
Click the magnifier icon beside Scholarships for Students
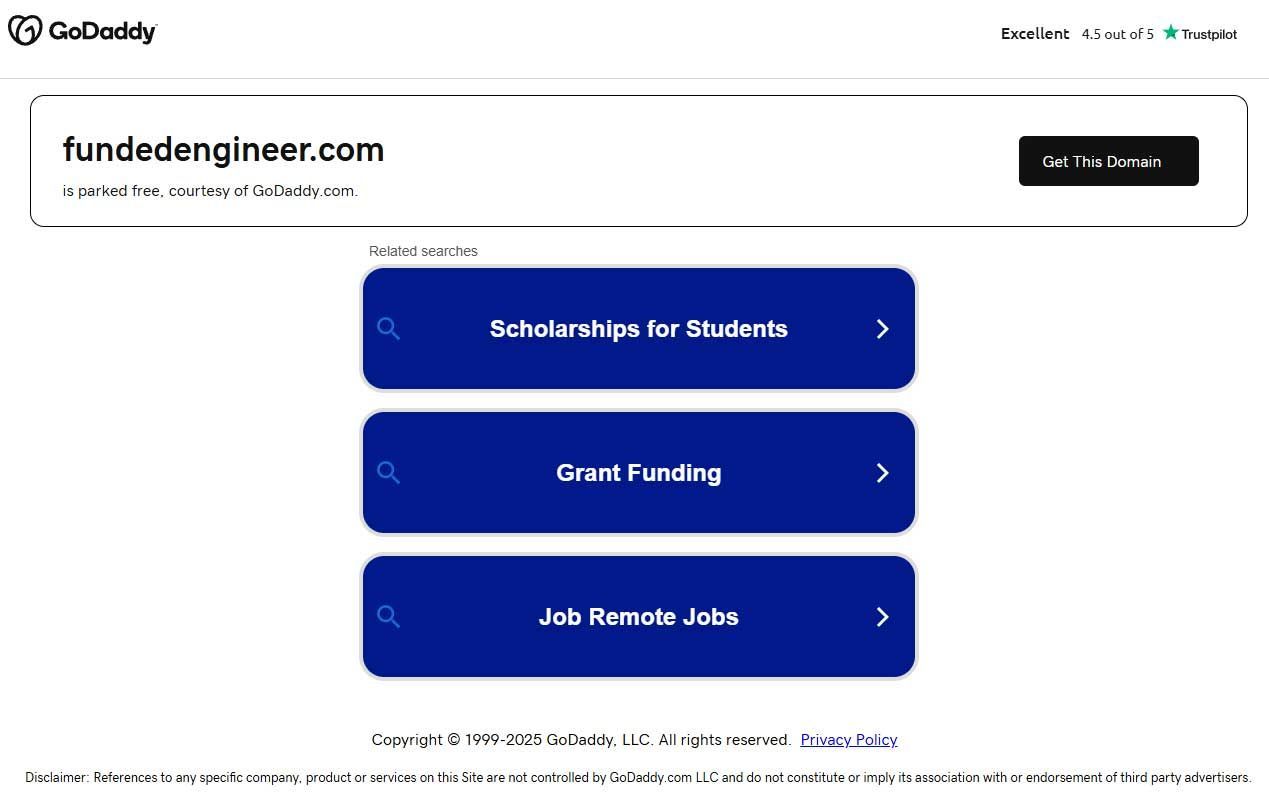click(389, 329)
